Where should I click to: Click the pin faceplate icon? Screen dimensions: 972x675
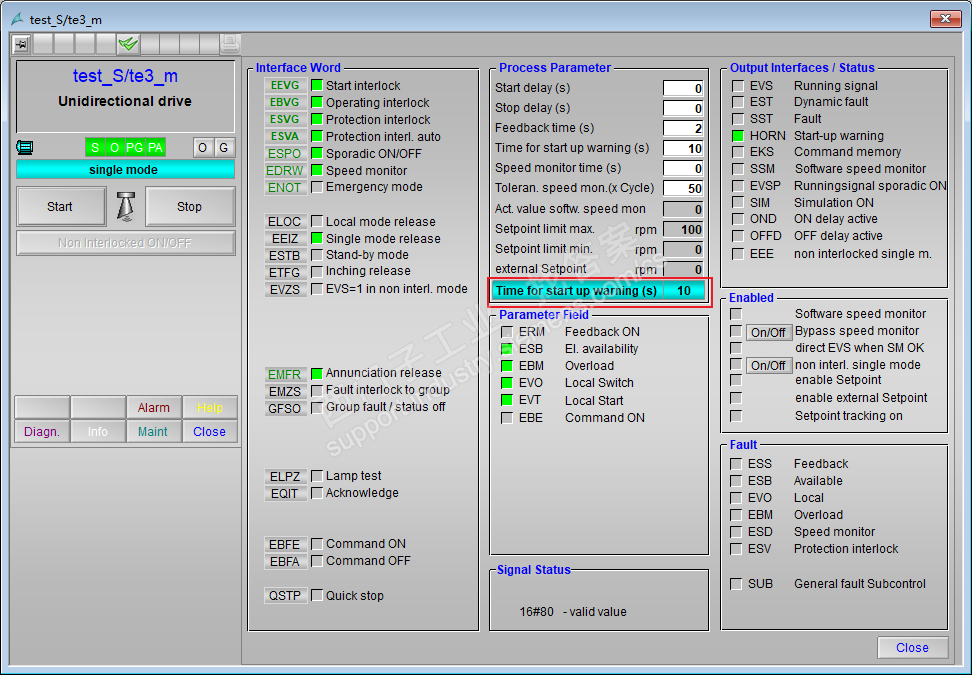tap(22, 44)
